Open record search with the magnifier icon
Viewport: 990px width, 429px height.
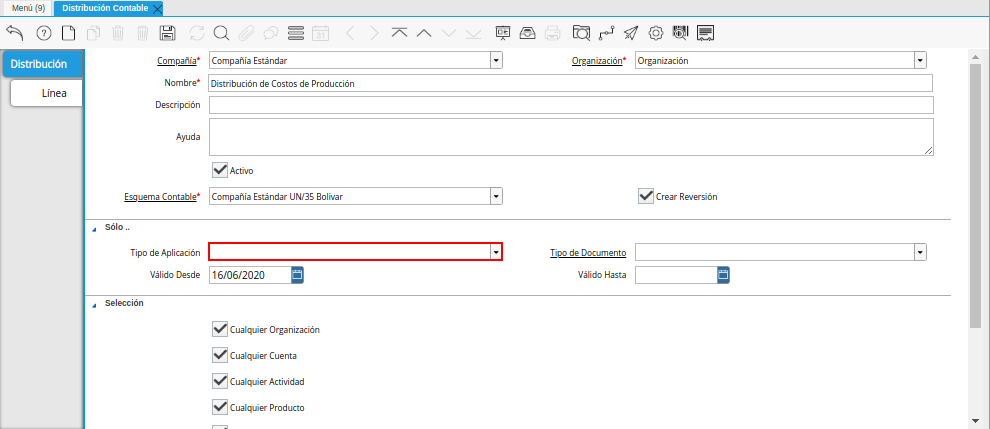[x=221, y=33]
